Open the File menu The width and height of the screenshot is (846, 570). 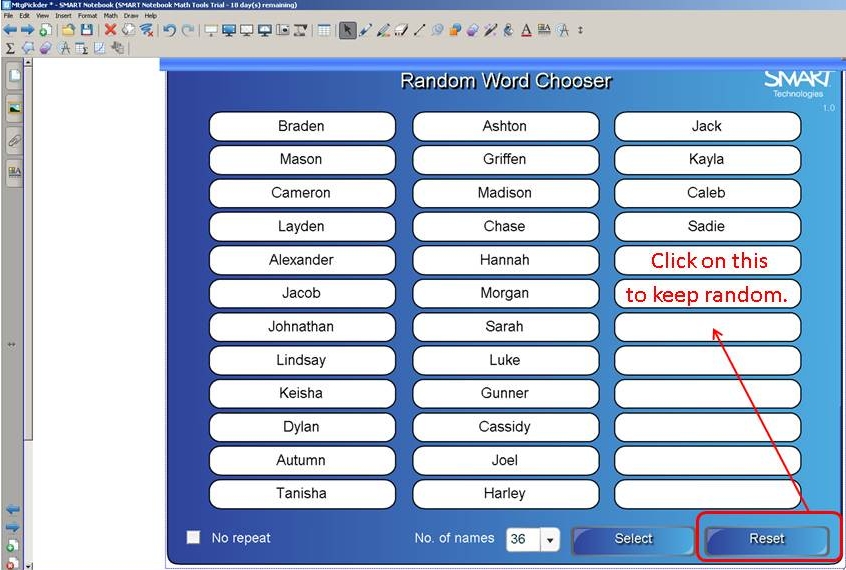click(x=8, y=16)
